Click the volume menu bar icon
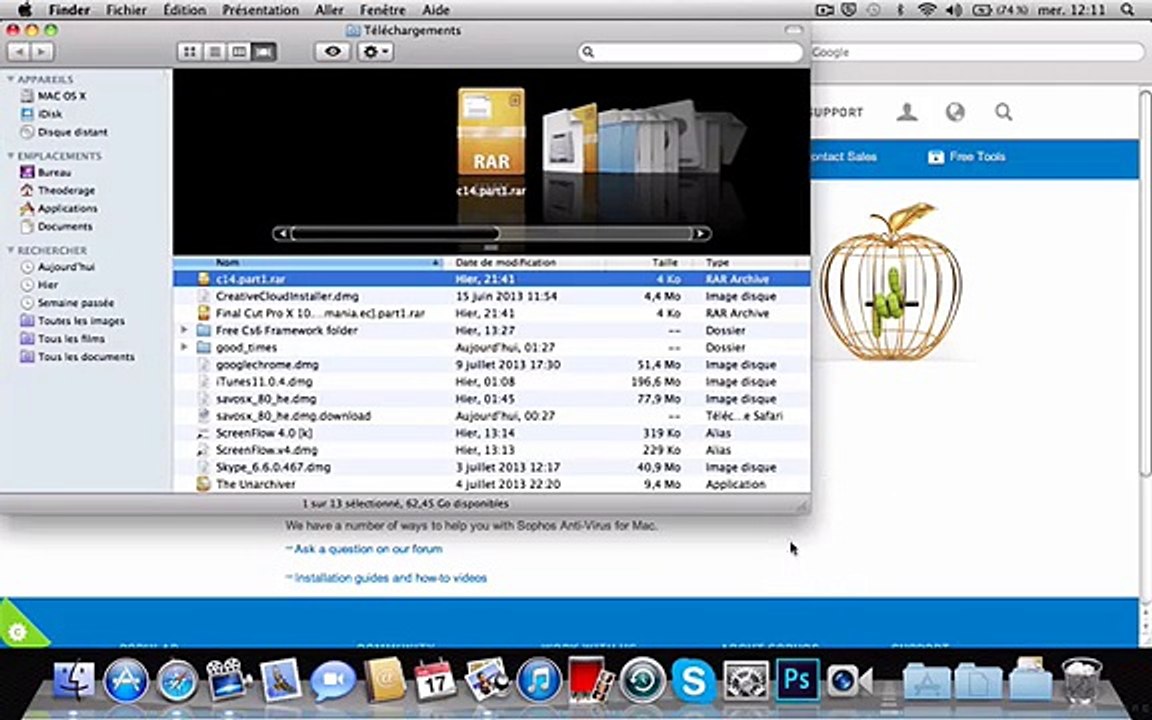 click(954, 10)
